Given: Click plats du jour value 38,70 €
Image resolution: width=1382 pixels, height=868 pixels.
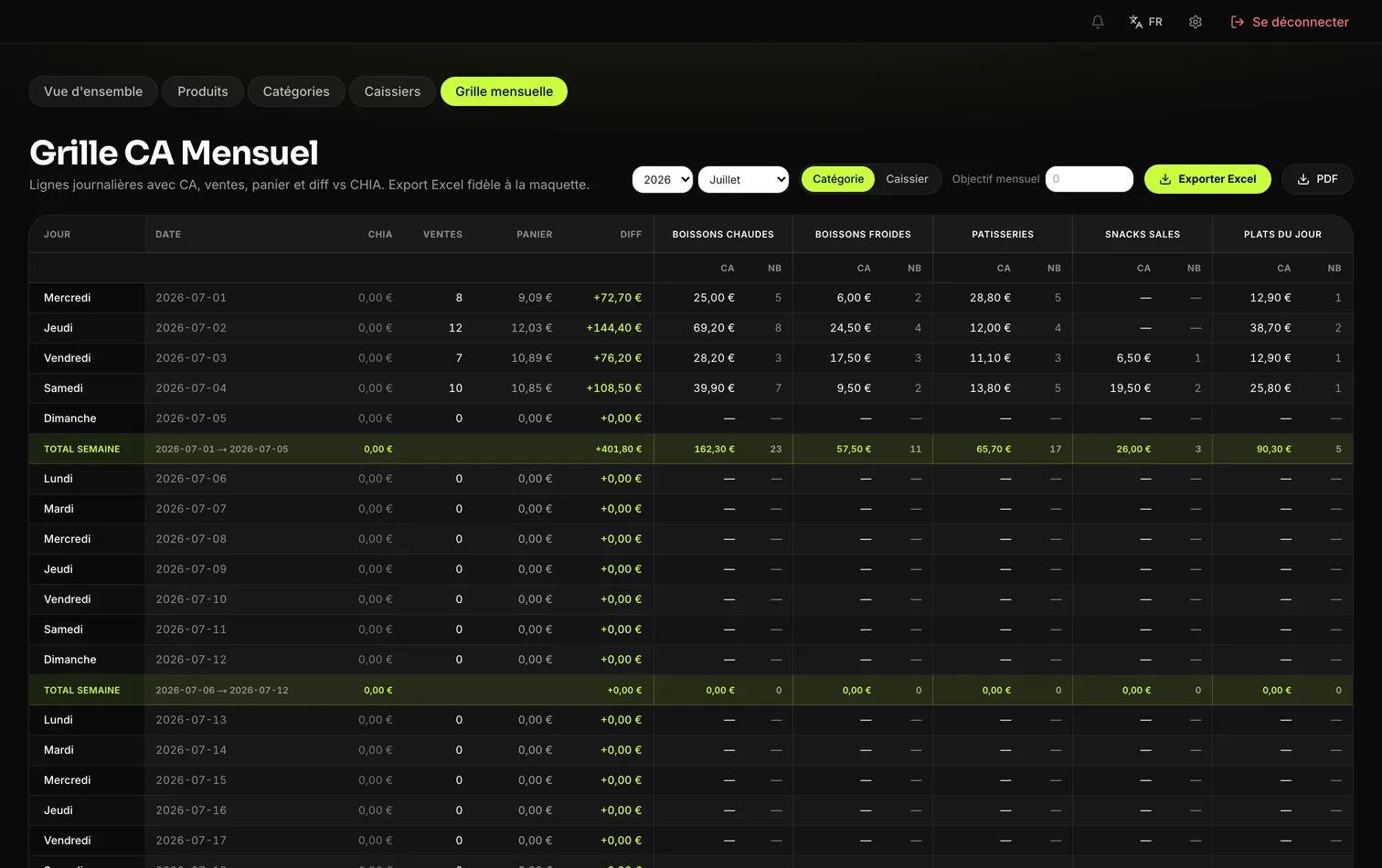Looking at the screenshot, I should [x=1270, y=328].
